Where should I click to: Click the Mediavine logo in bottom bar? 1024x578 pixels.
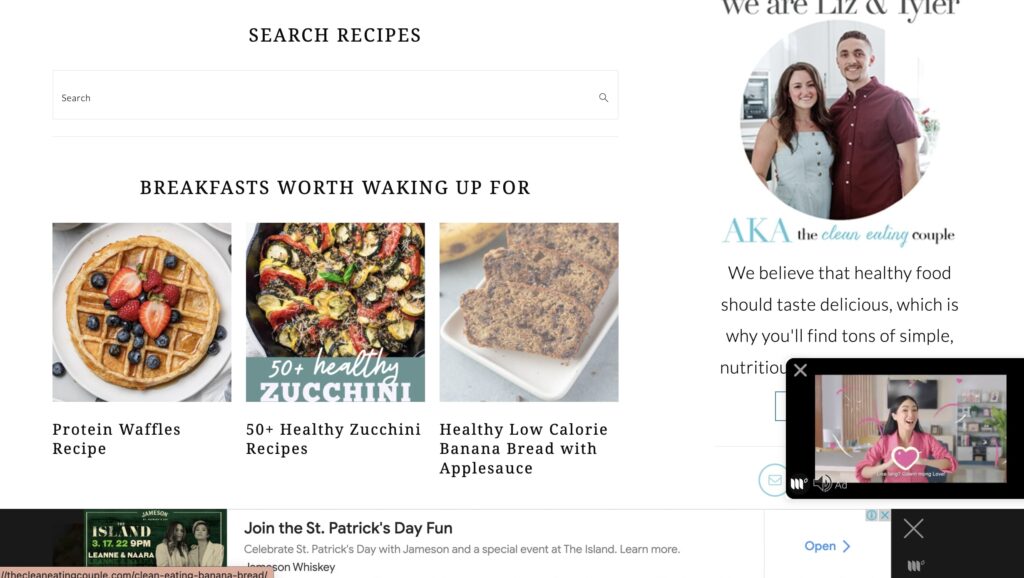(916, 566)
